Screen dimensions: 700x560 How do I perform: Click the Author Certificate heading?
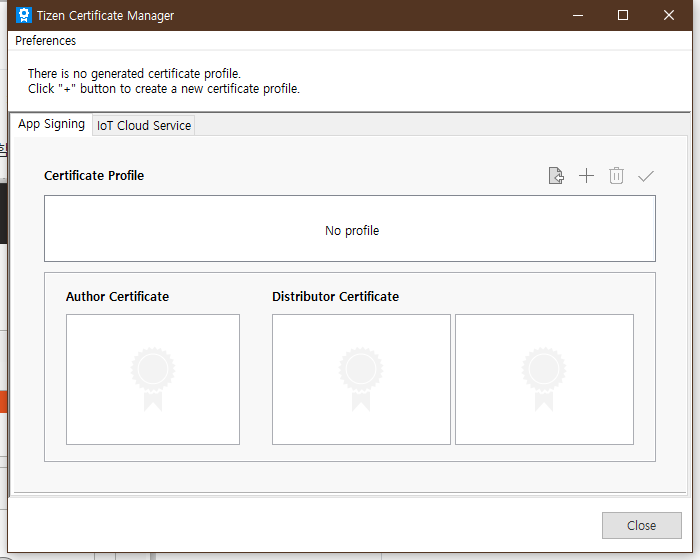tap(117, 297)
